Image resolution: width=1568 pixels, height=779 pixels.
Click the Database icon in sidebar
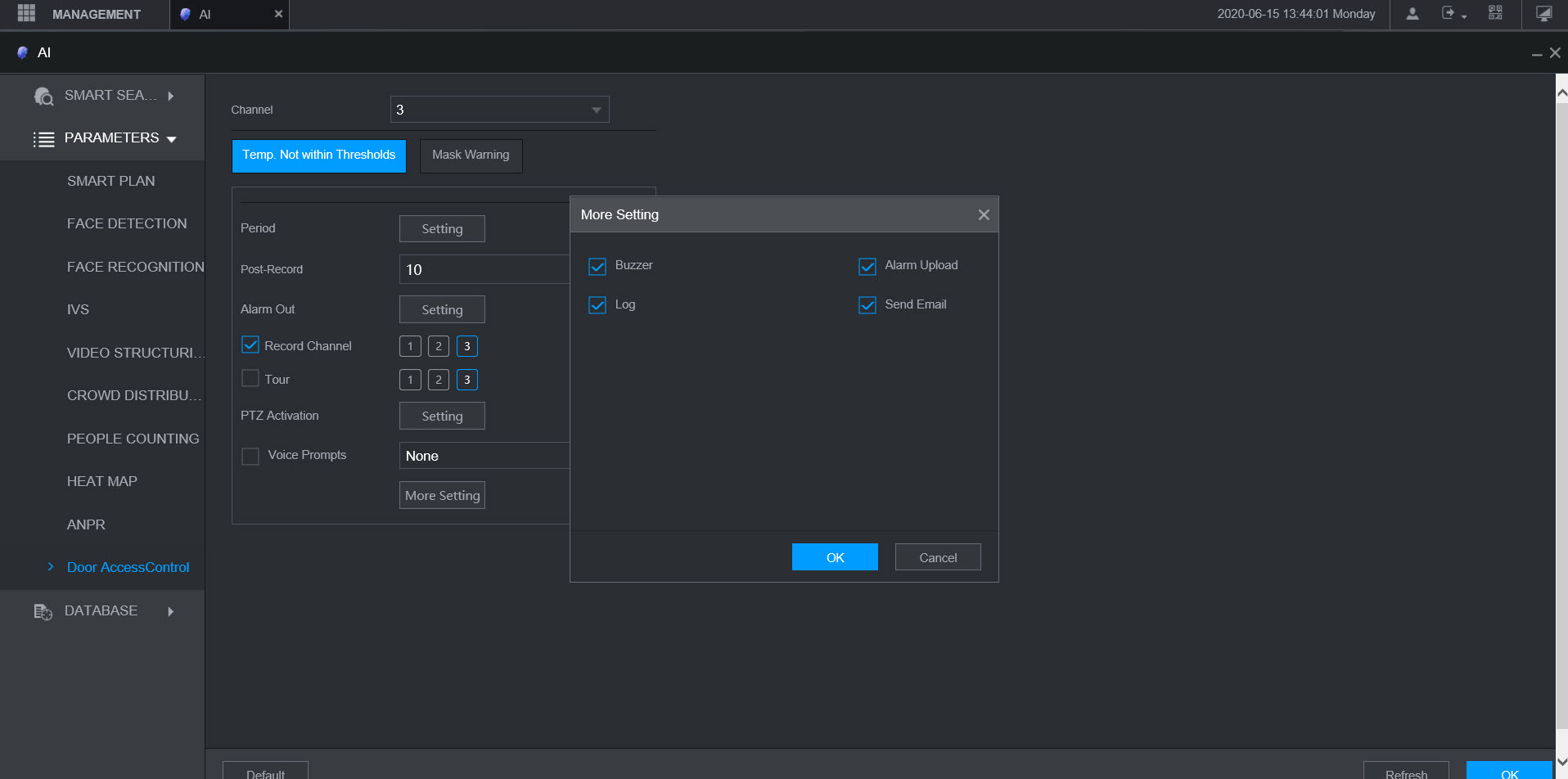pyautogui.click(x=43, y=611)
